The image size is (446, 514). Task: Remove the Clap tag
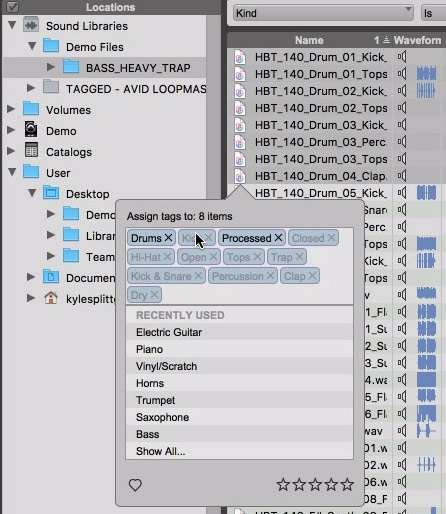tap(312, 276)
